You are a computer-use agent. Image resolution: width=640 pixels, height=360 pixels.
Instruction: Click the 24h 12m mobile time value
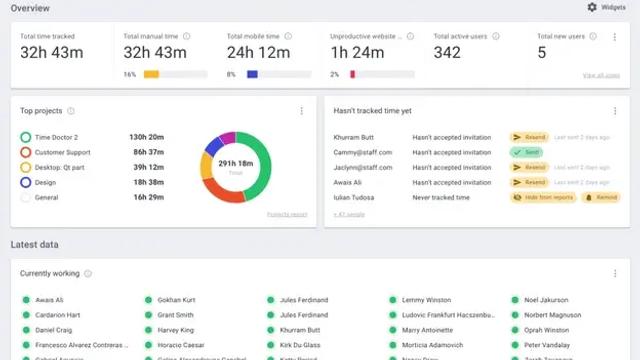pyautogui.click(x=258, y=53)
